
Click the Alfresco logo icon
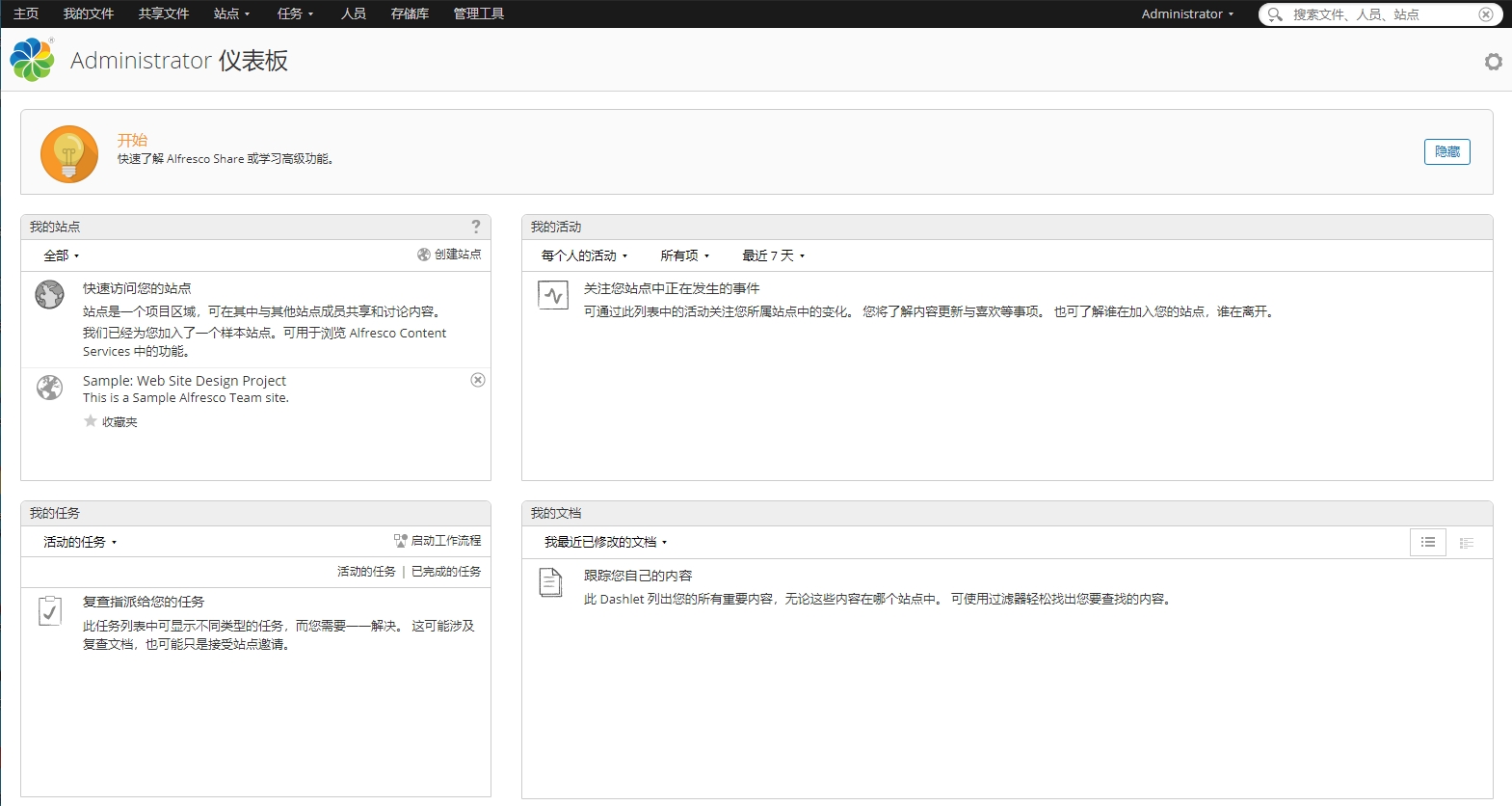click(33, 60)
